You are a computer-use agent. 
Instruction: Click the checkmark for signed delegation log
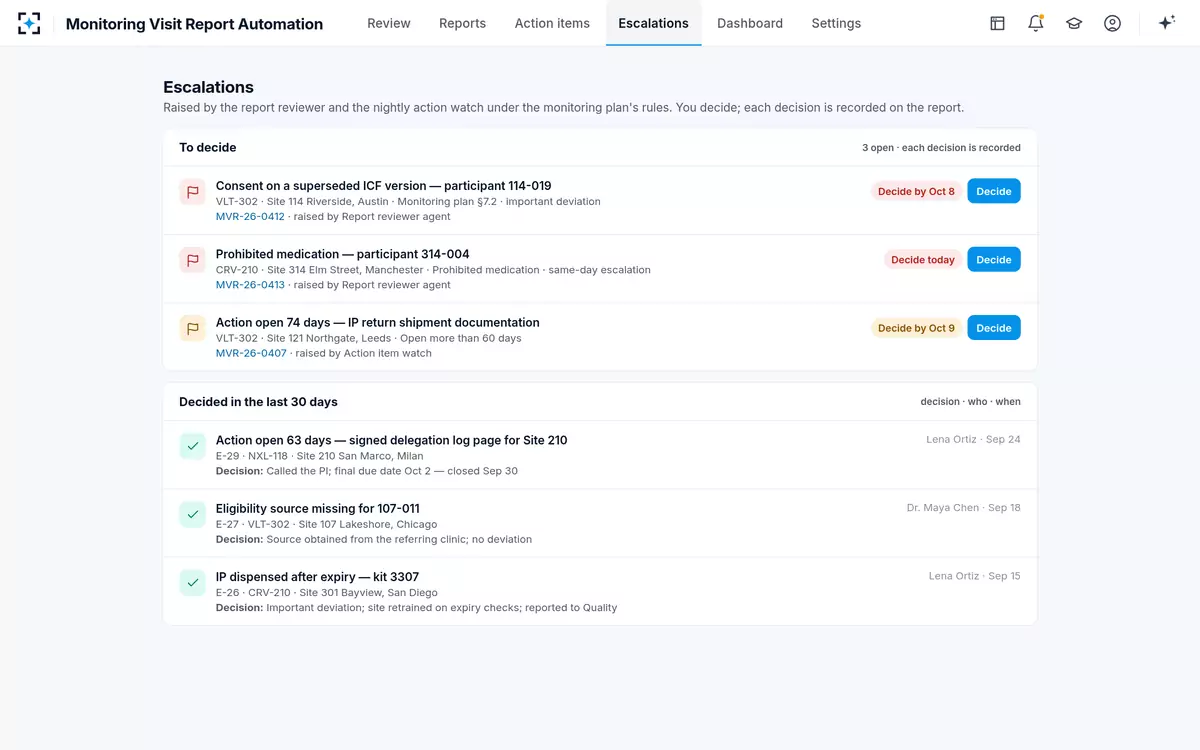coord(192,446)
